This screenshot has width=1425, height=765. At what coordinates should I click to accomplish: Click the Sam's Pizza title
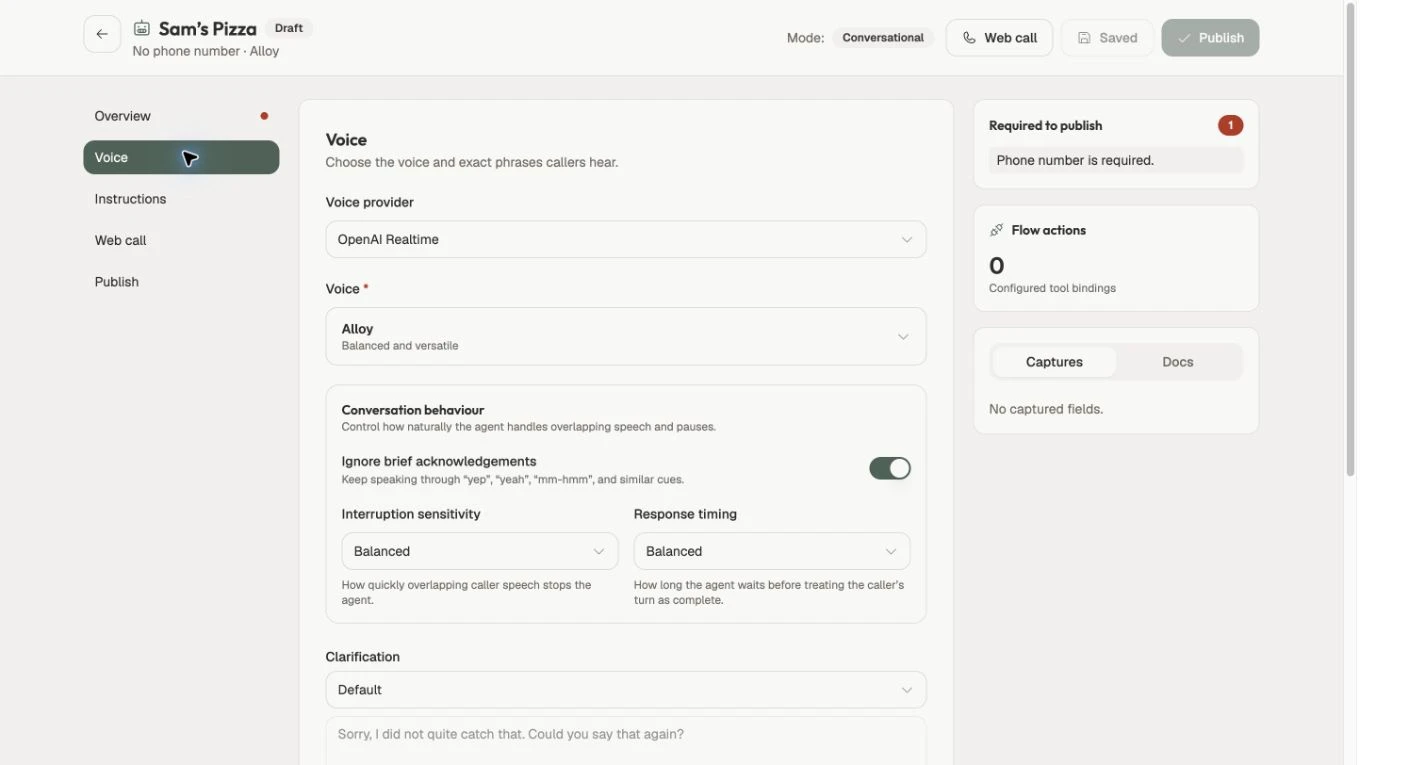coord(208,28)
